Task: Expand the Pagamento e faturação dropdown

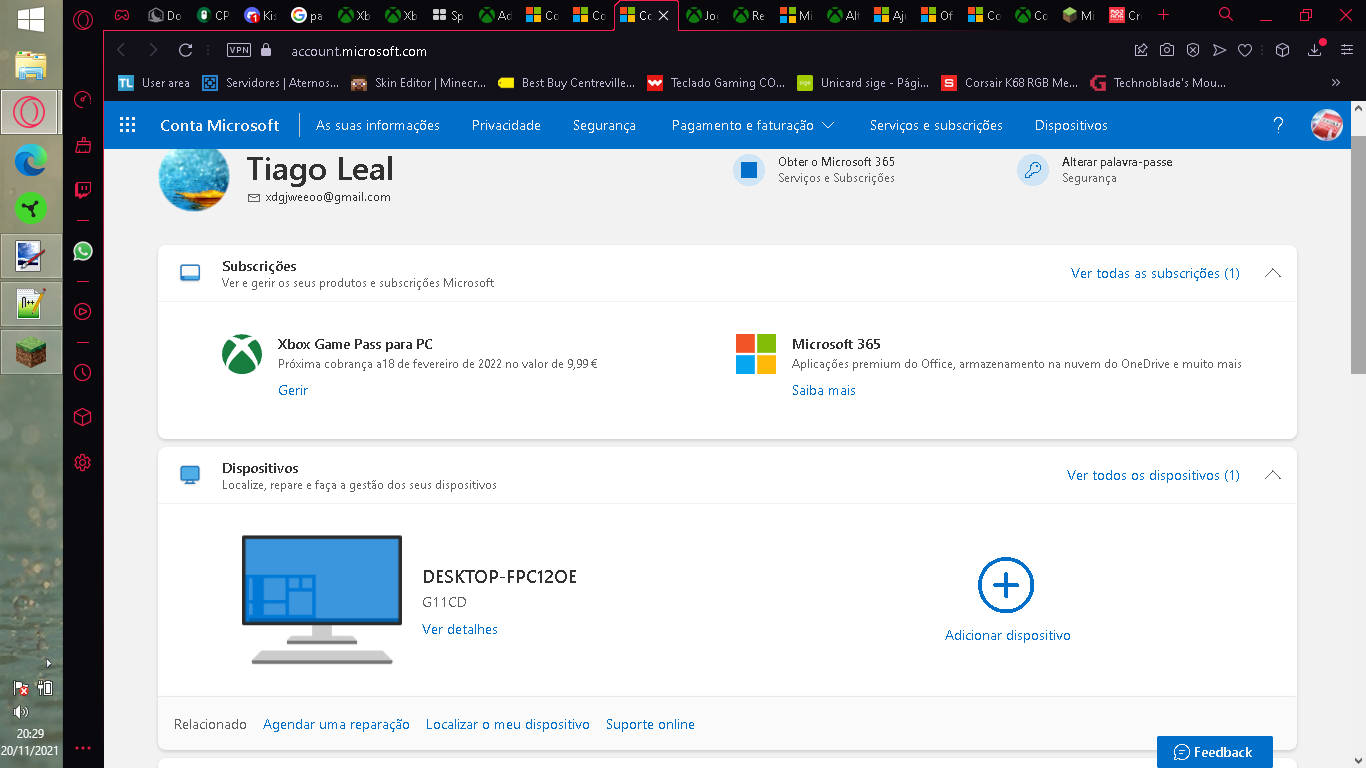Action: [753, 125]
